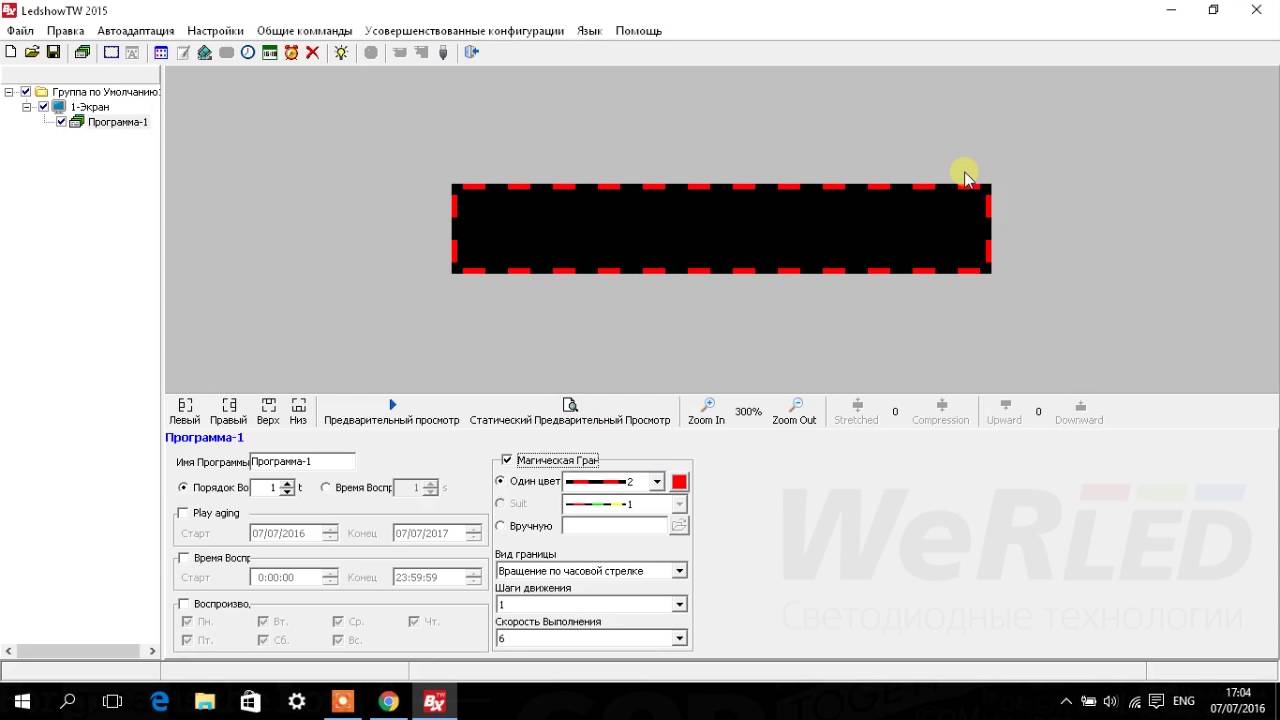The width and height of the screenshot is (1280, 720).
Task: Align to Левый (left) button
Action: (x=185, y=411)
